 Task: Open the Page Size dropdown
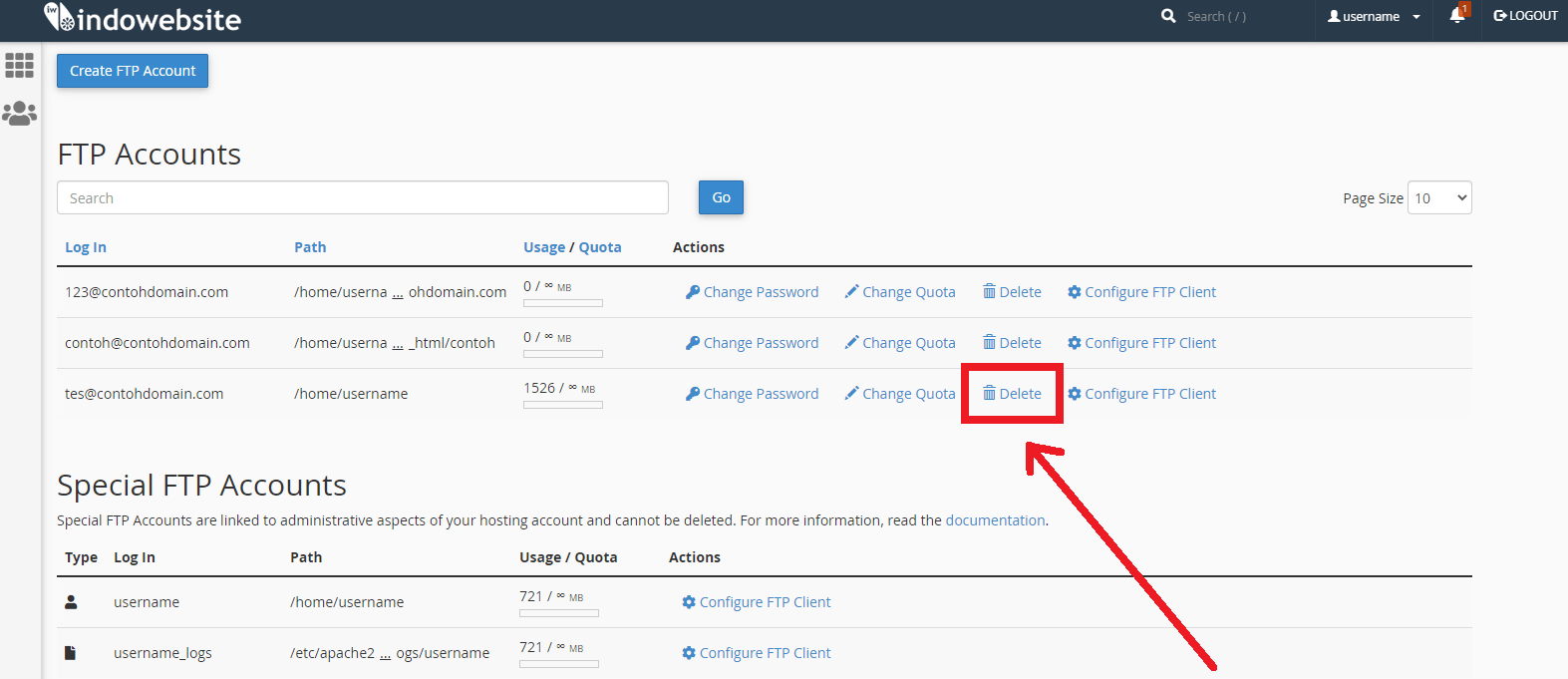click(1439, 197)
